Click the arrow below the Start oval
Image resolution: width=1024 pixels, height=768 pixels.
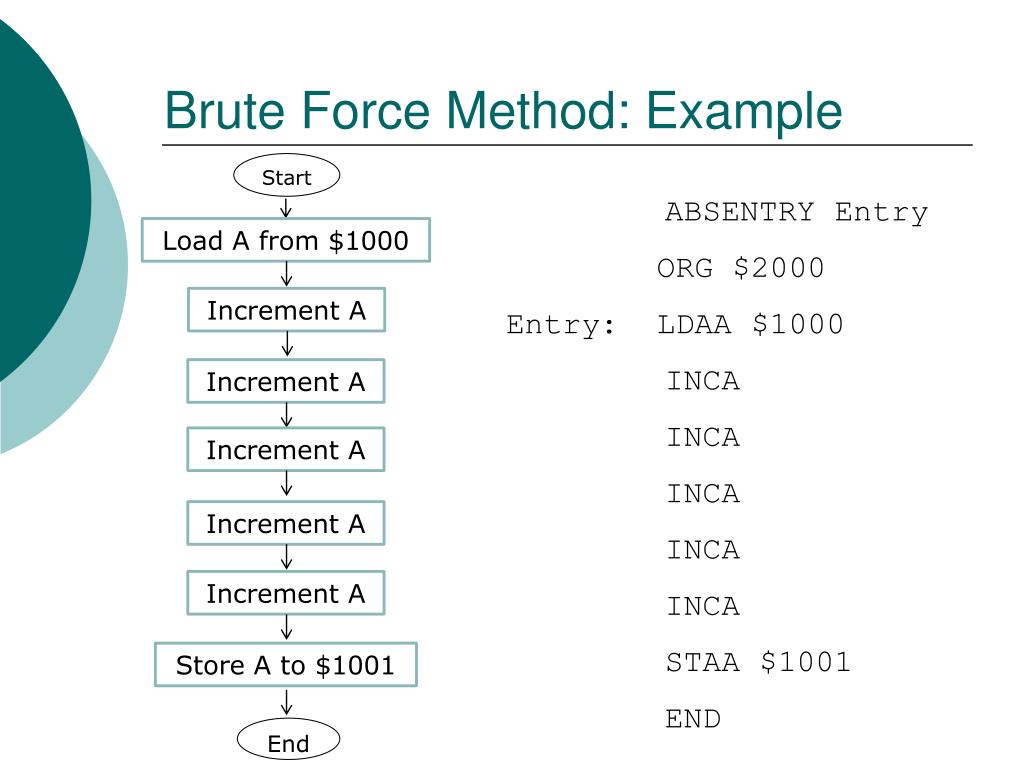coord(286,208)
